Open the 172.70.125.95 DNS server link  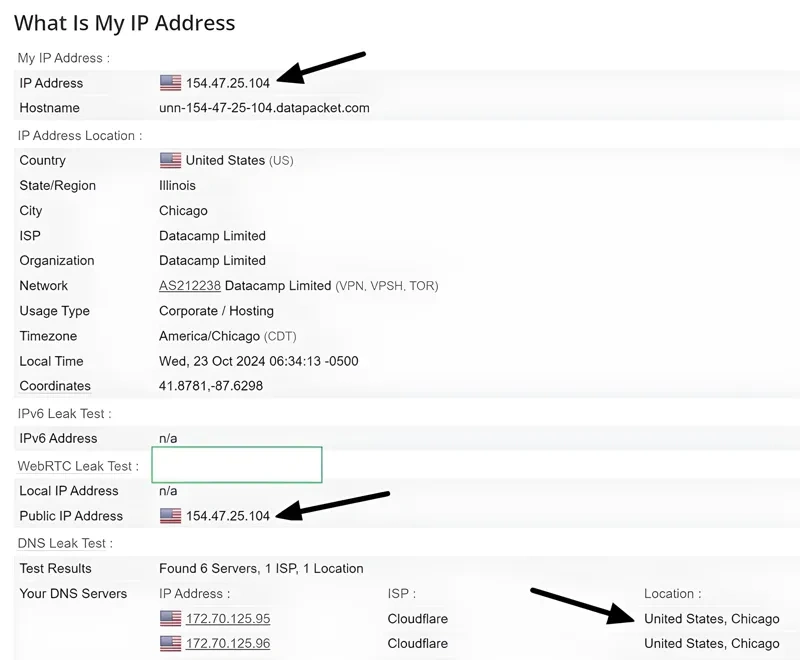click(x=228, y=619)
